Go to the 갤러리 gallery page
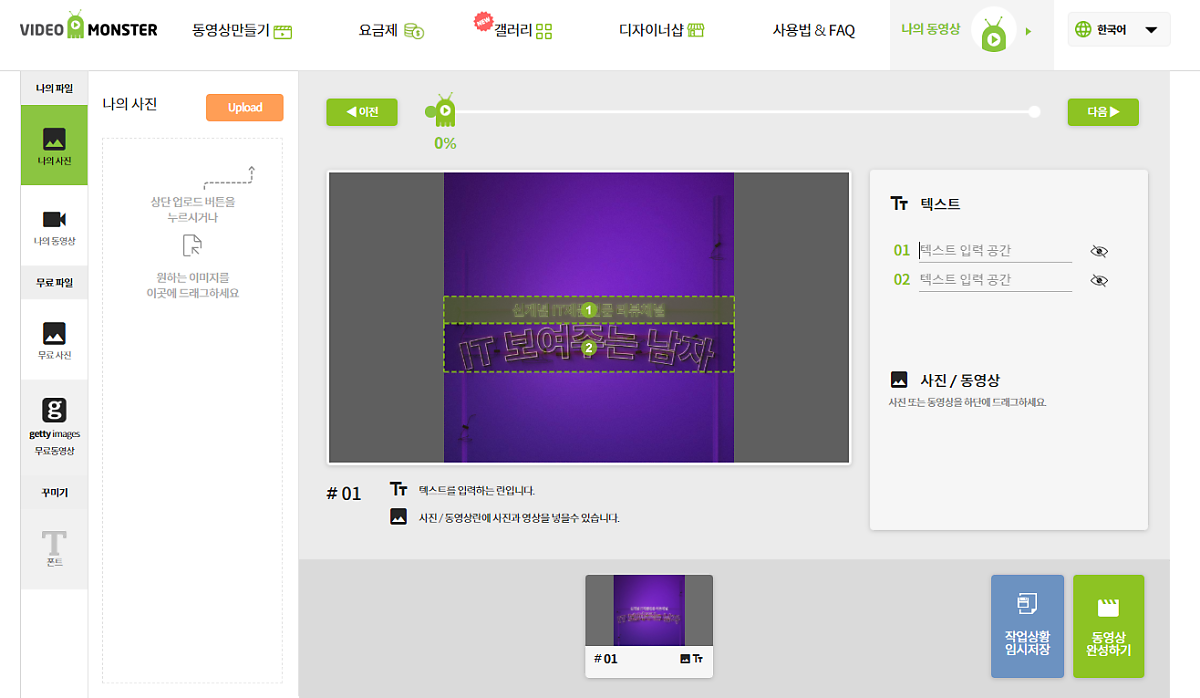Image resolution: width=1200 pixels, height=698 pixels. [522, 31]
